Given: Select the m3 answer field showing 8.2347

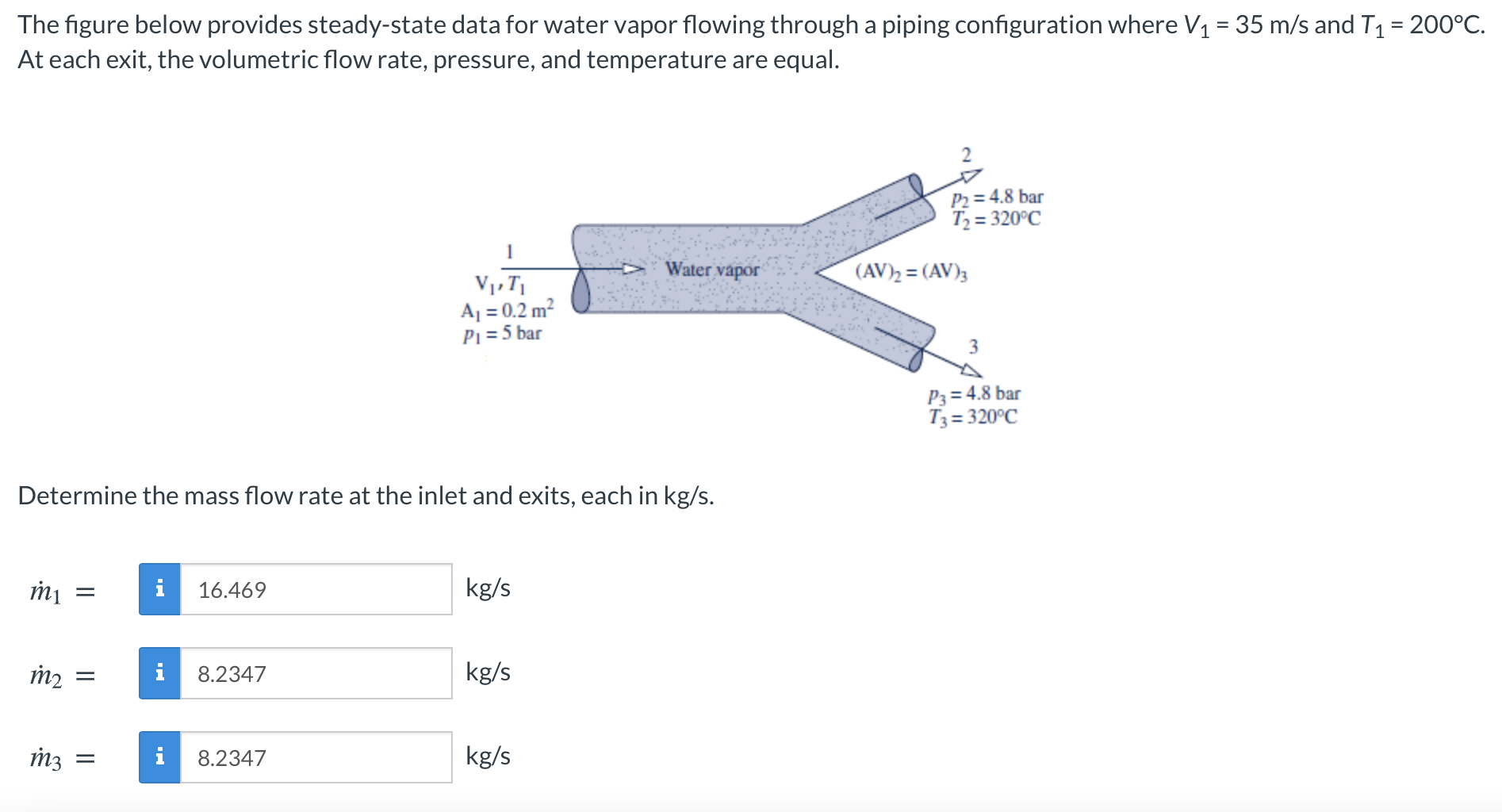Looking at the screenshot, I should (317, 757).
